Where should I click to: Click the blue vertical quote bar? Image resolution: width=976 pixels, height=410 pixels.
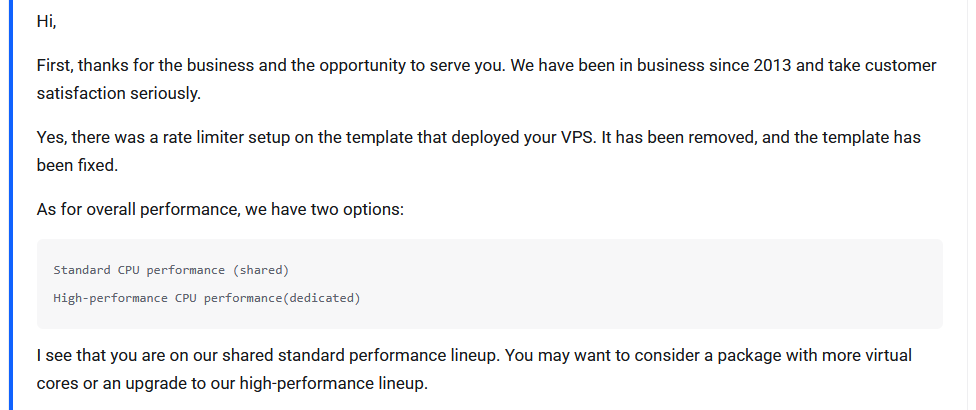point(11,205)
